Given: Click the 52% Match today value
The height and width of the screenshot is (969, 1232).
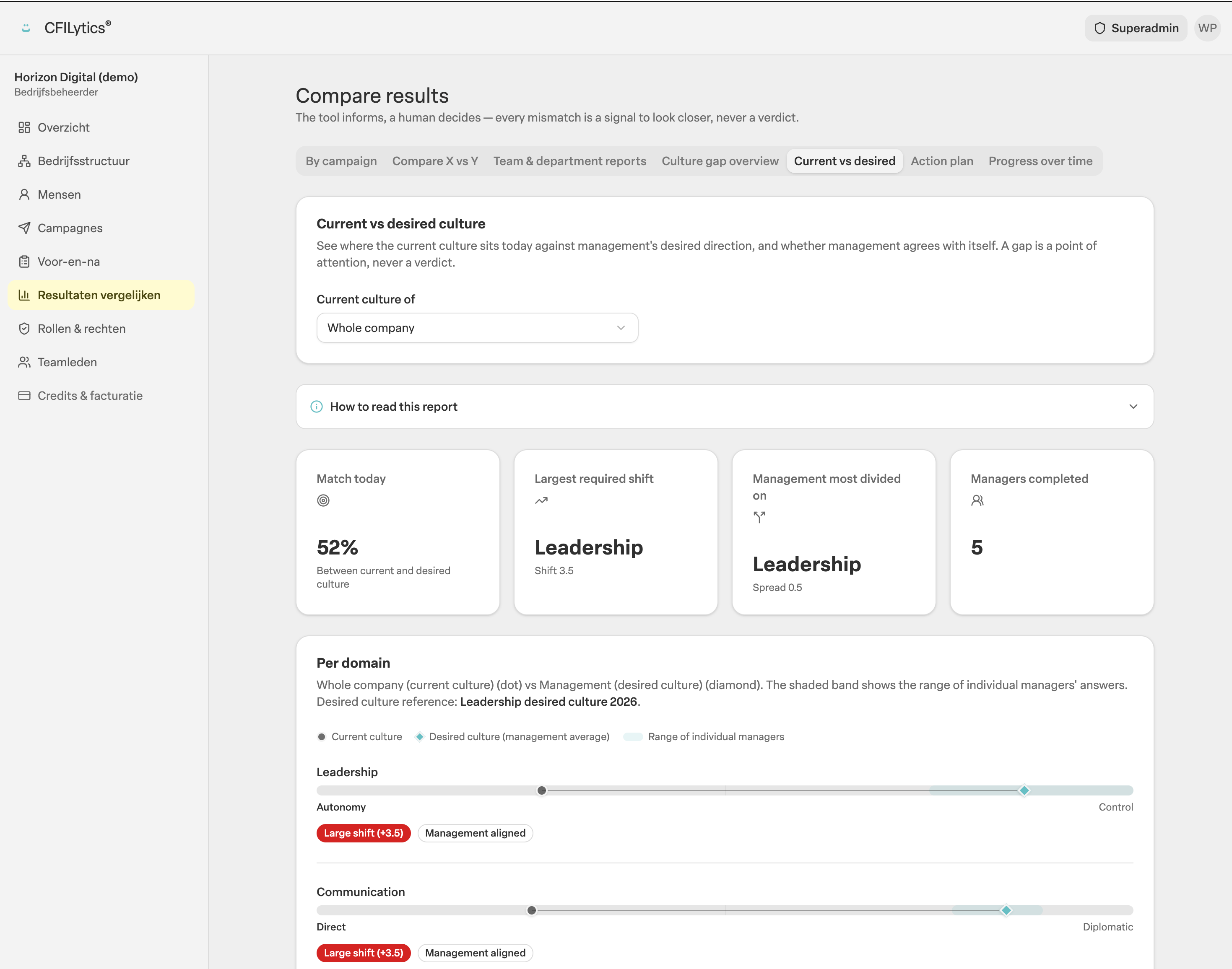Looking at the screenshot, I should [337, 547].
